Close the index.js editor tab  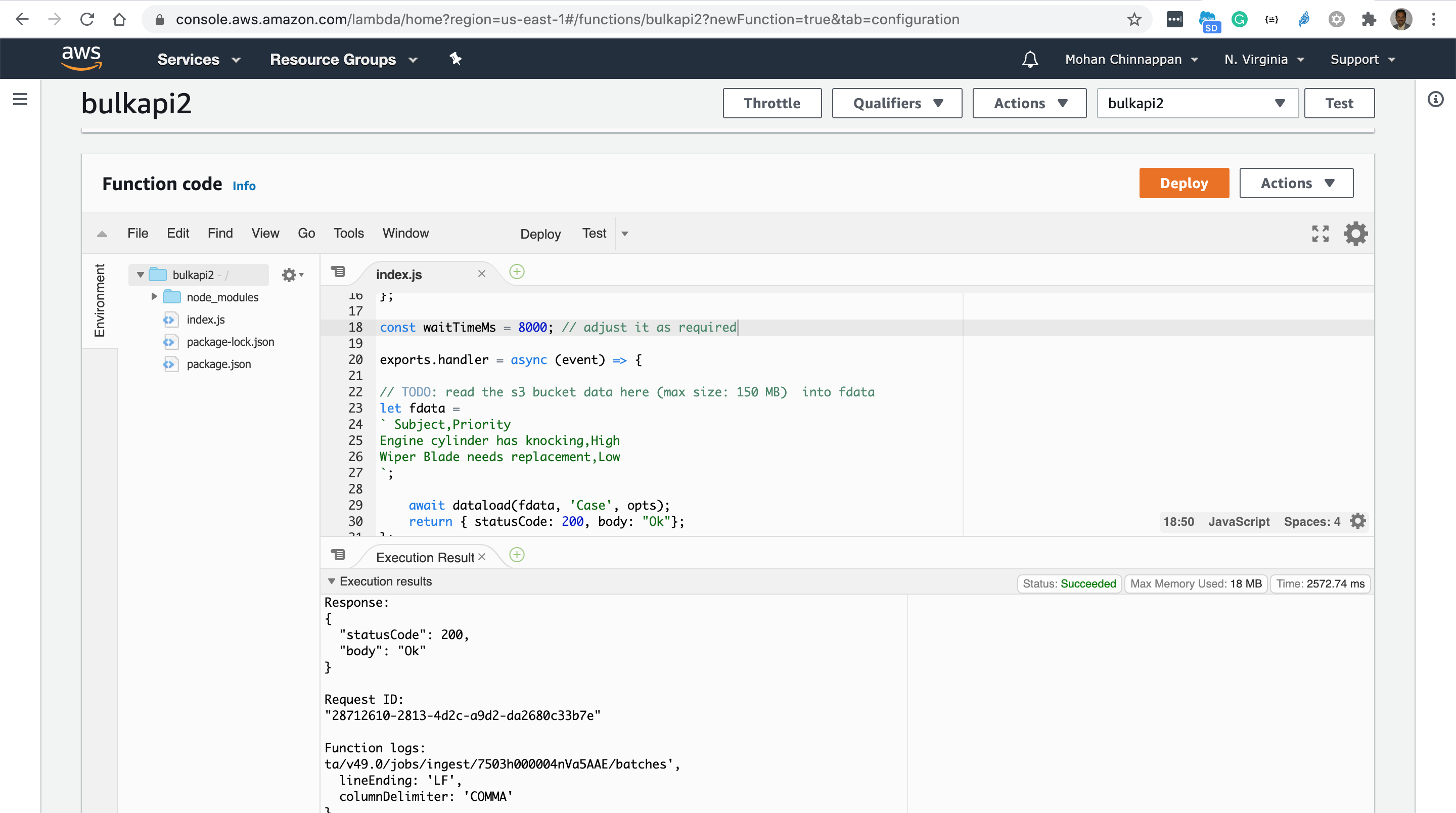pyautogui.click(x=482, y=274)
